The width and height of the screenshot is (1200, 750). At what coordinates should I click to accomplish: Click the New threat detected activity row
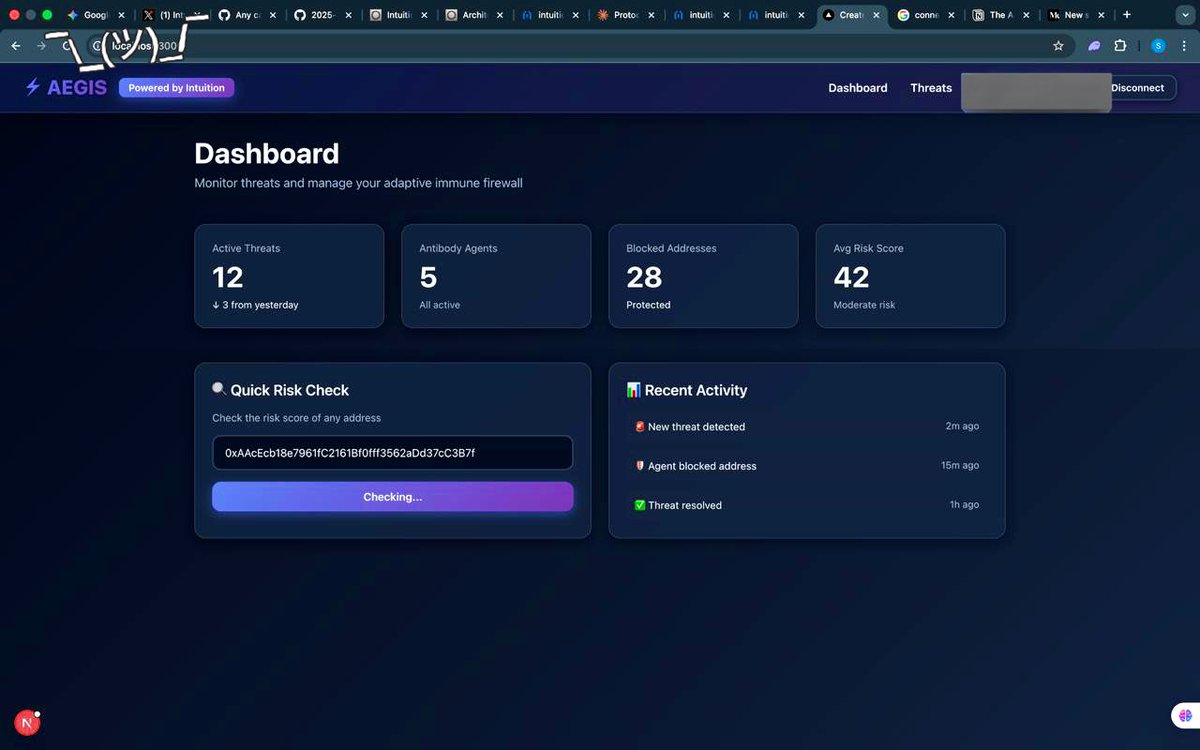807,426
